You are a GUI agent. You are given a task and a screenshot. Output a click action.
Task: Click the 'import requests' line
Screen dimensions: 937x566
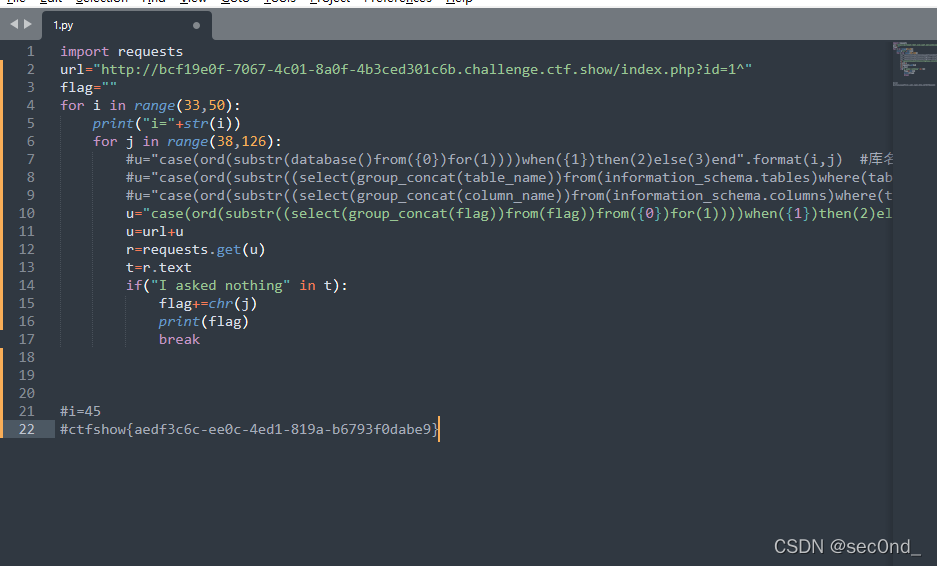121,52
